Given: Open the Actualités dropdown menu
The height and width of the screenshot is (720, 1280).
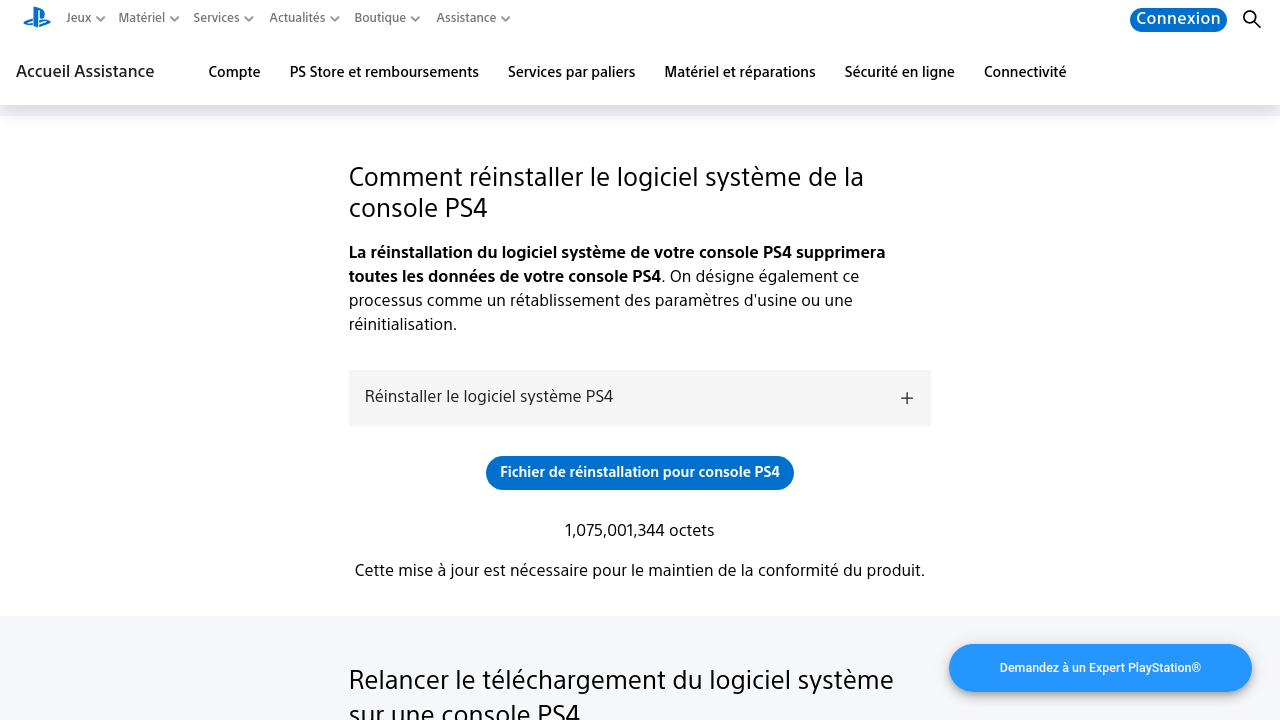Looking at the screenshot, I should pos(303,18).
